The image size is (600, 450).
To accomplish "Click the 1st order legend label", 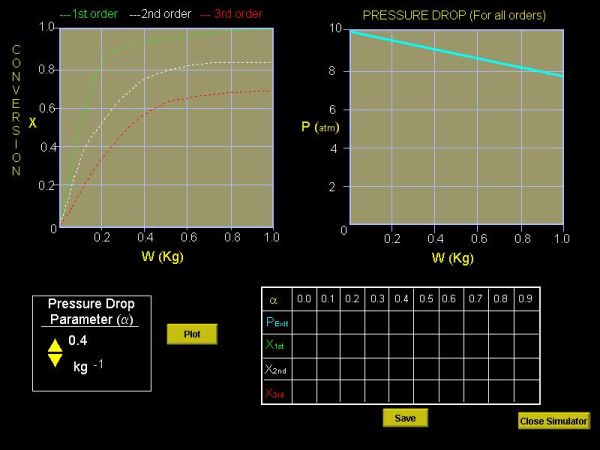I will click(89, 15).
